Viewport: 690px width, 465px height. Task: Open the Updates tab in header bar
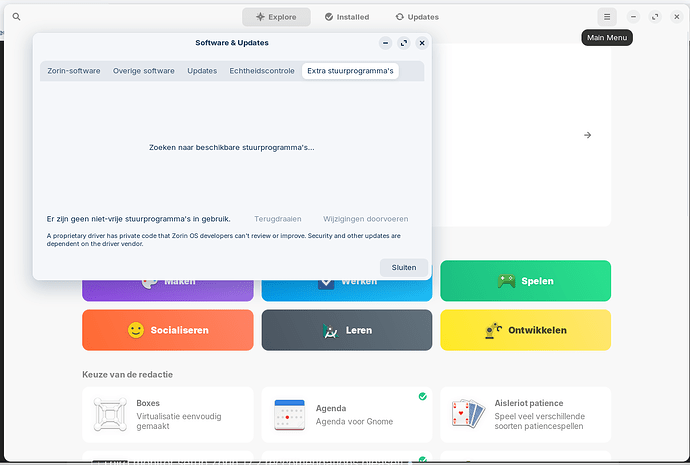coord(417,17)
